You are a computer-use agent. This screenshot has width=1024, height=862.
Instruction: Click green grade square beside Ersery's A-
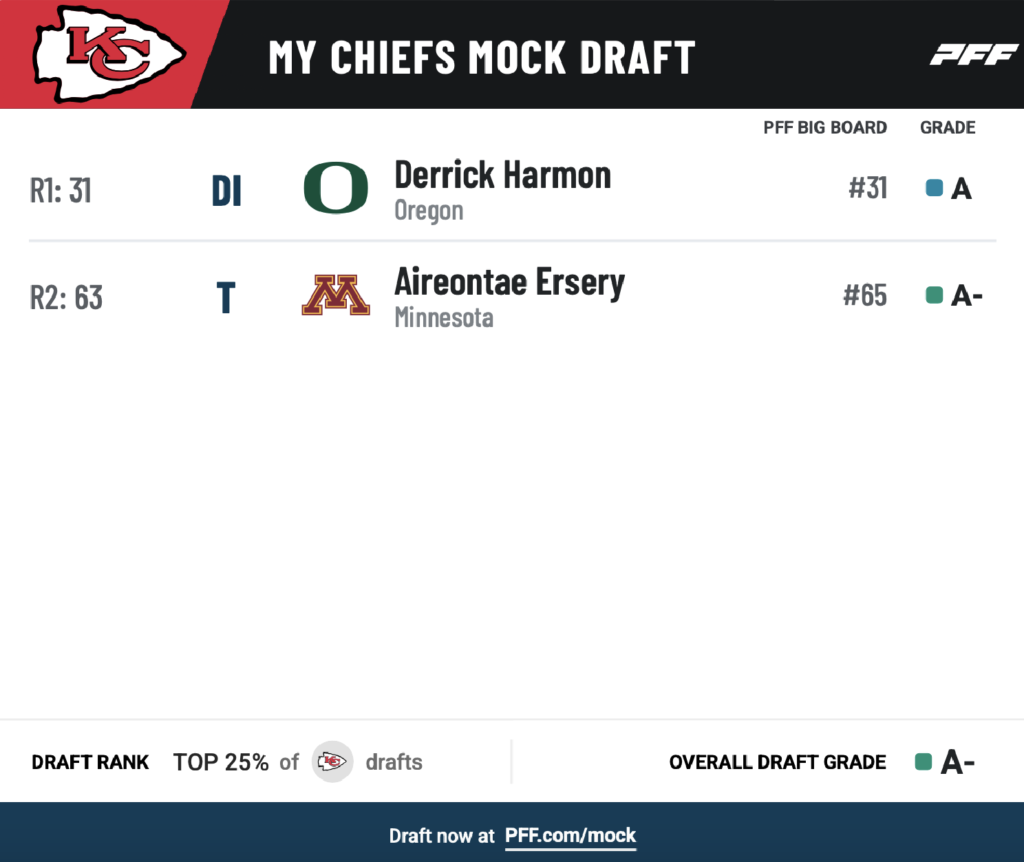[935, 295]
